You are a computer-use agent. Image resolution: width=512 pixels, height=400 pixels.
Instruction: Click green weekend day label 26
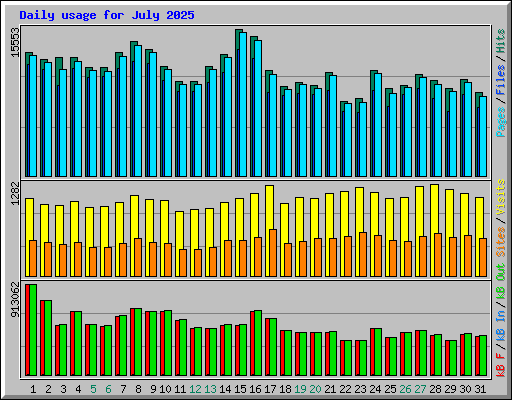coord(405,389)
